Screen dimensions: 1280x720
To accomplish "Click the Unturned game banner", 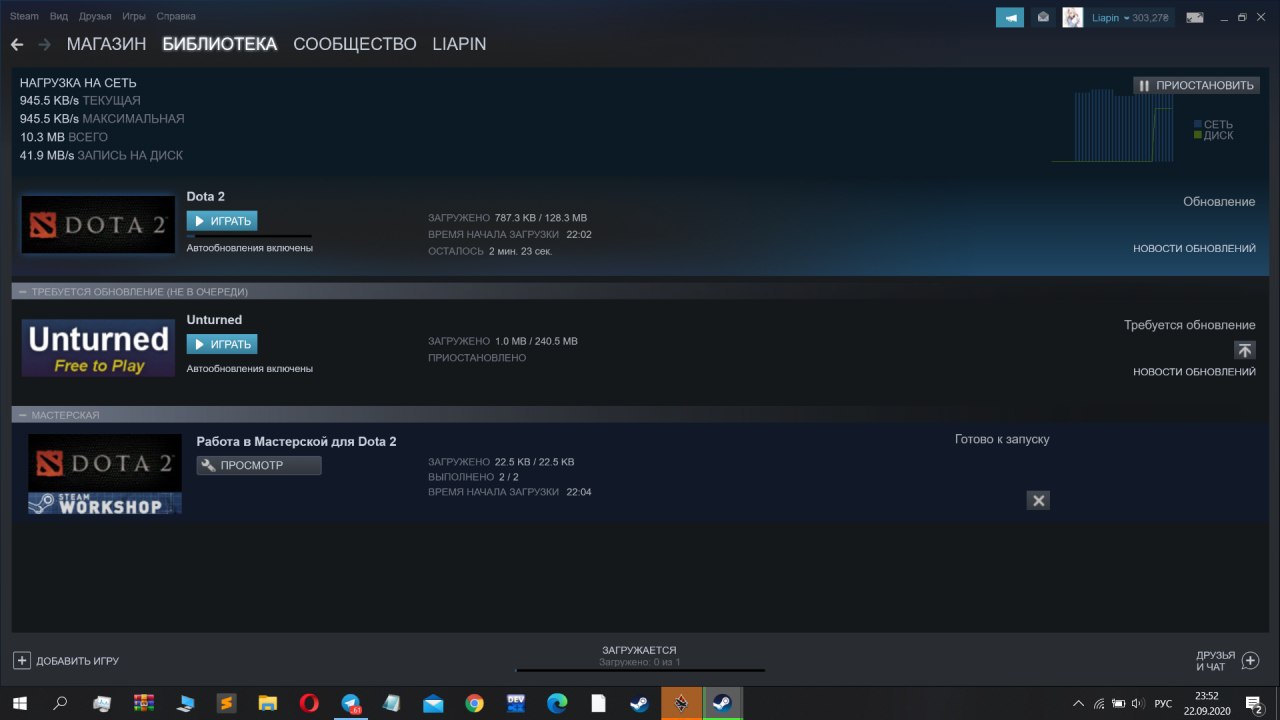I will coord(98,348).
